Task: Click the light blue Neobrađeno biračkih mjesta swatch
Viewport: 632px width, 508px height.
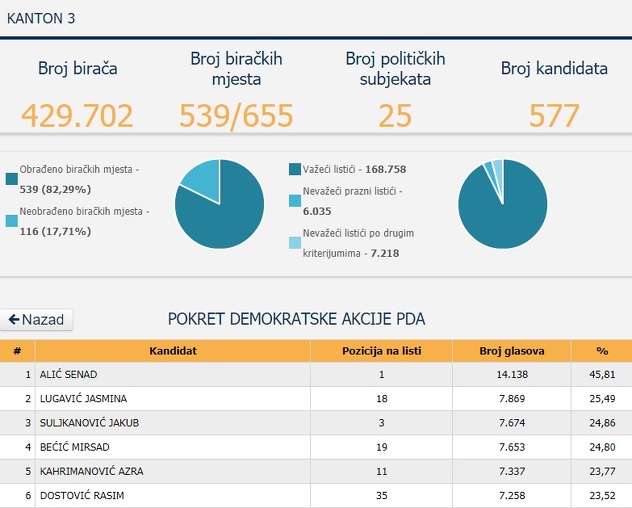Action: pos(11,219)
